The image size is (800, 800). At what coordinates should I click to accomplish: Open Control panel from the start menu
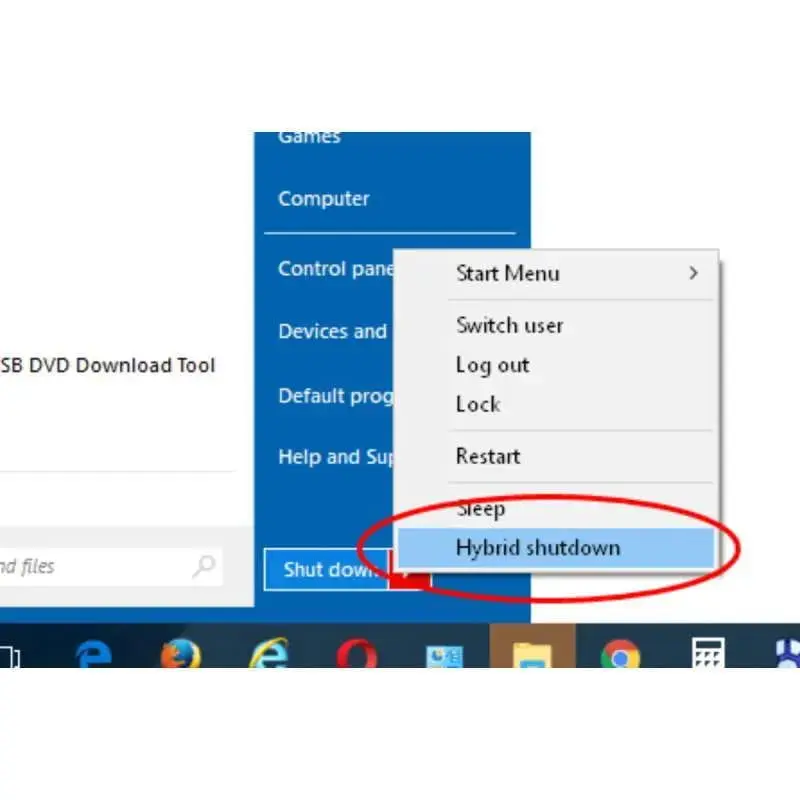tap(336, 268)
